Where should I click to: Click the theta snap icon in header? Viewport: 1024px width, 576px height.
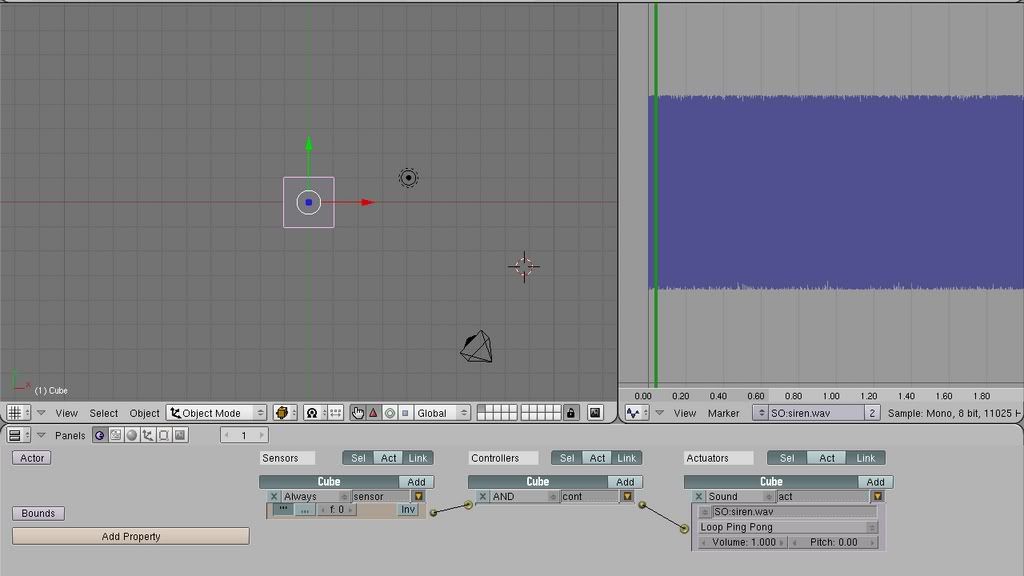311,412
